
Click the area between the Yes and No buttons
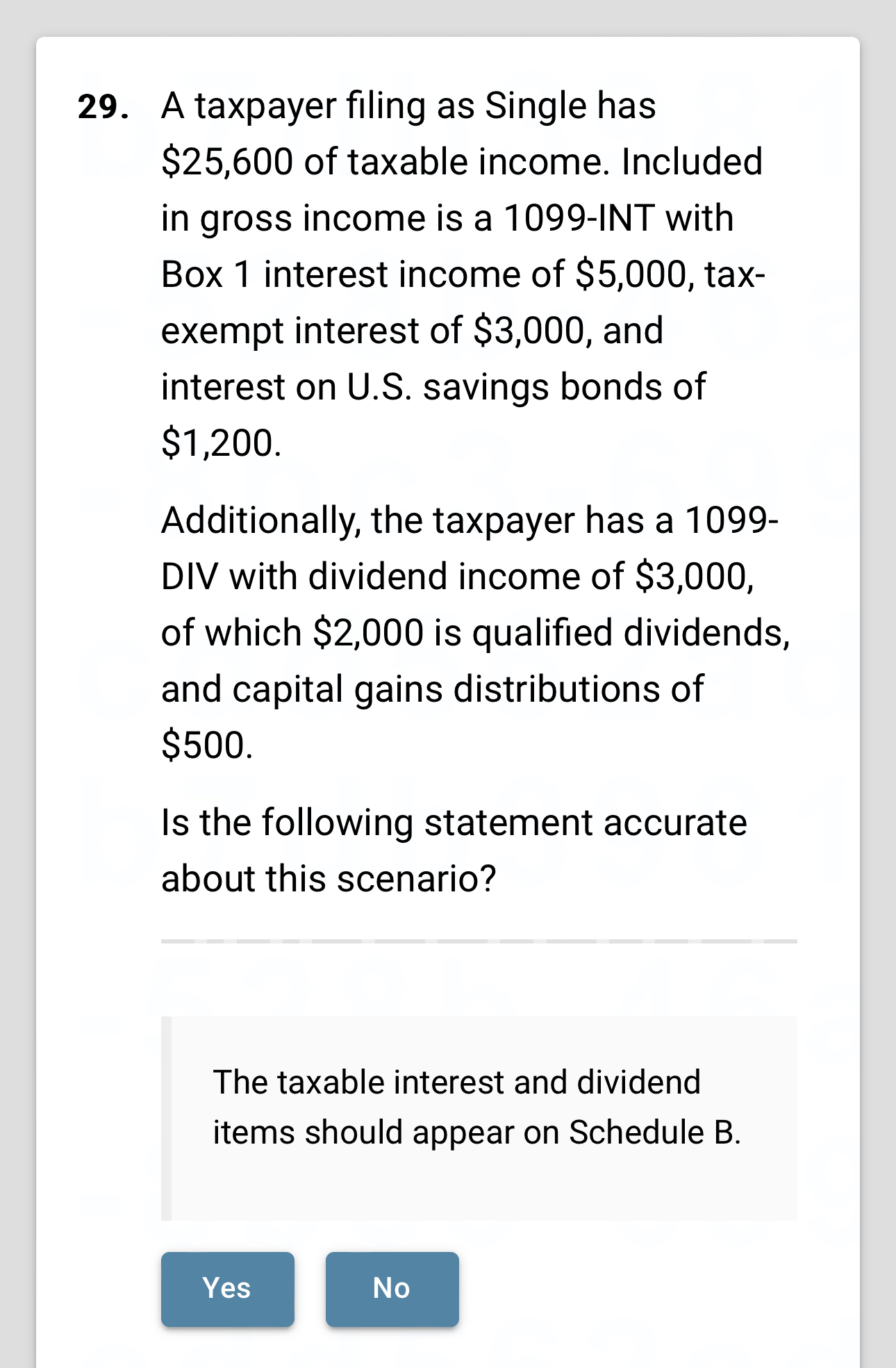tap(310, 1287)
